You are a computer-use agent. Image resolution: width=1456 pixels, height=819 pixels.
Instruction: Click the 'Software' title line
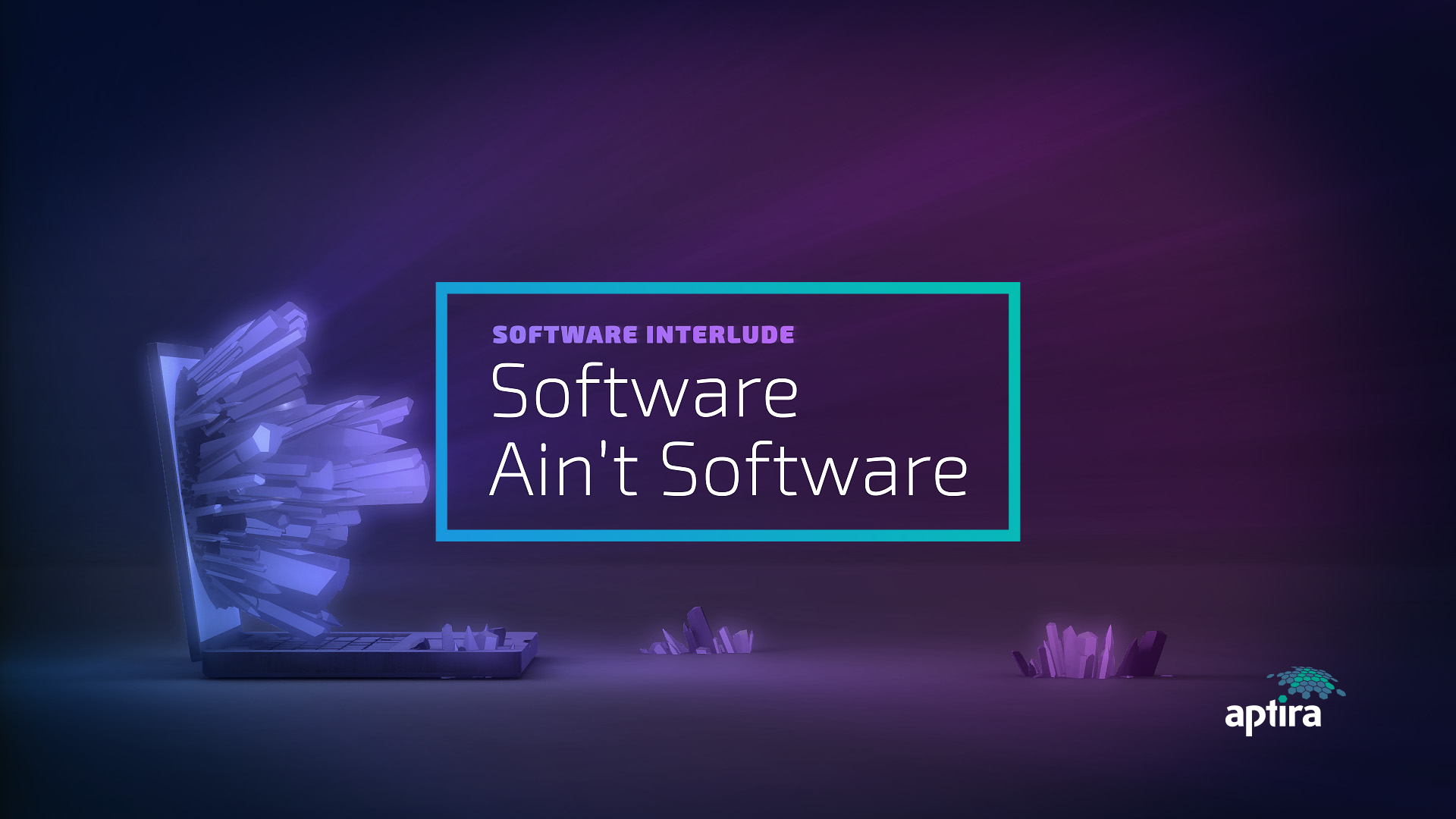tap(644, 391)
